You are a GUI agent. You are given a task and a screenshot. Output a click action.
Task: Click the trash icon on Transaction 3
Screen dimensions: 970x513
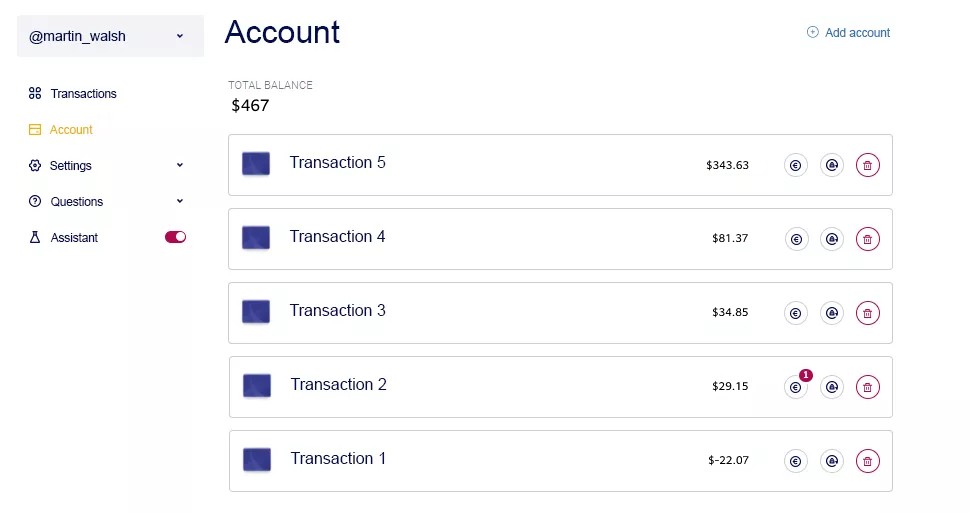(868, 313)
